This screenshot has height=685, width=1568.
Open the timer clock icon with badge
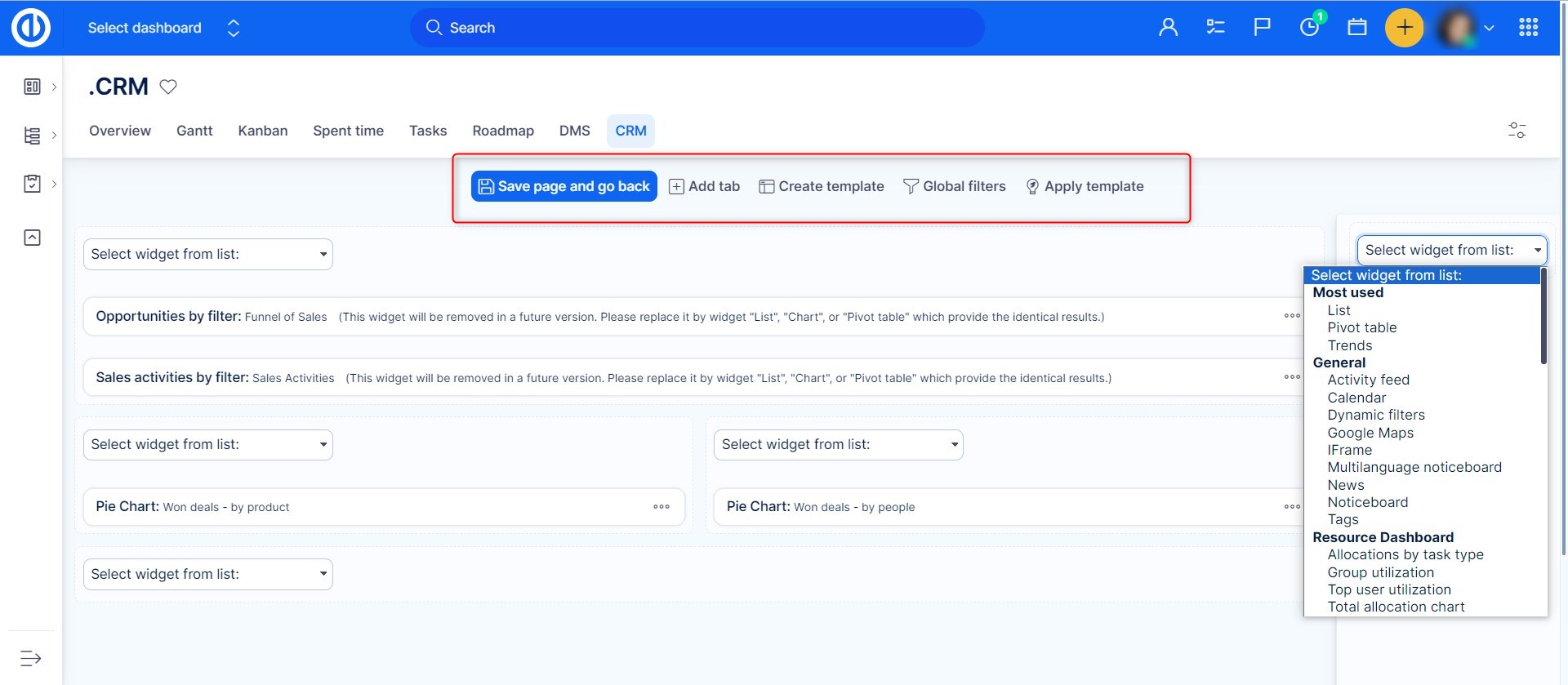coord(1309,28)
